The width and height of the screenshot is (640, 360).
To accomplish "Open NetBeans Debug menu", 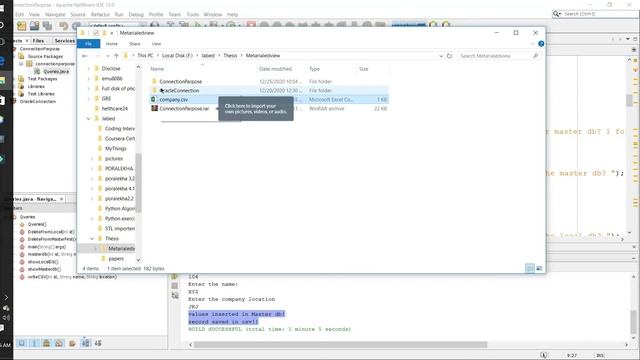I will (x=136, y=14).
